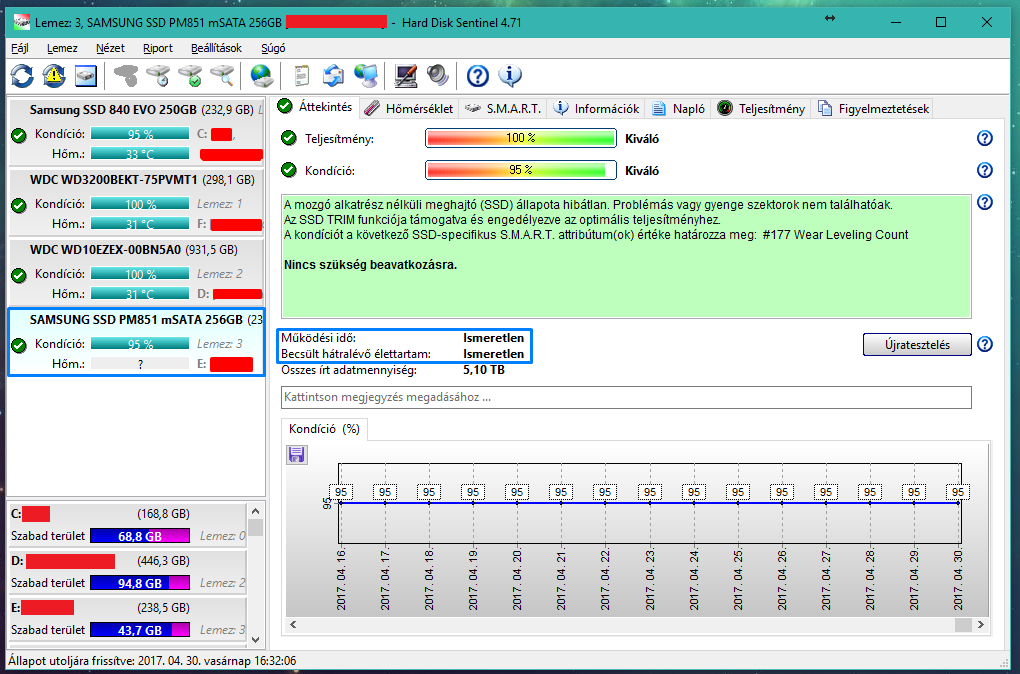Click the globe and disk toolbar icon
This screenshot has height=674, width=1020.
tap(262, 76)
